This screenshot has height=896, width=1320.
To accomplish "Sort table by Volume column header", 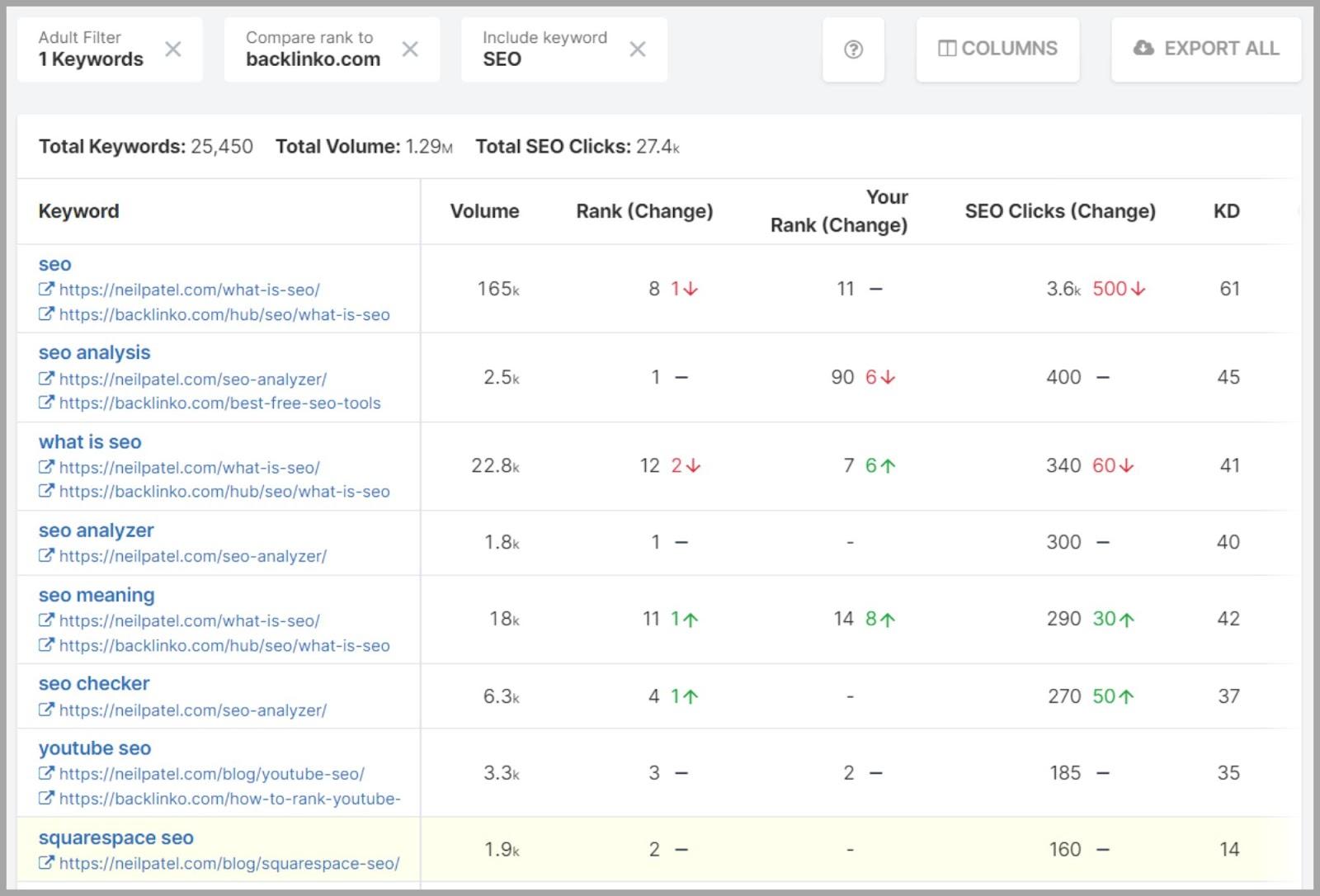I will click(484, 211).
